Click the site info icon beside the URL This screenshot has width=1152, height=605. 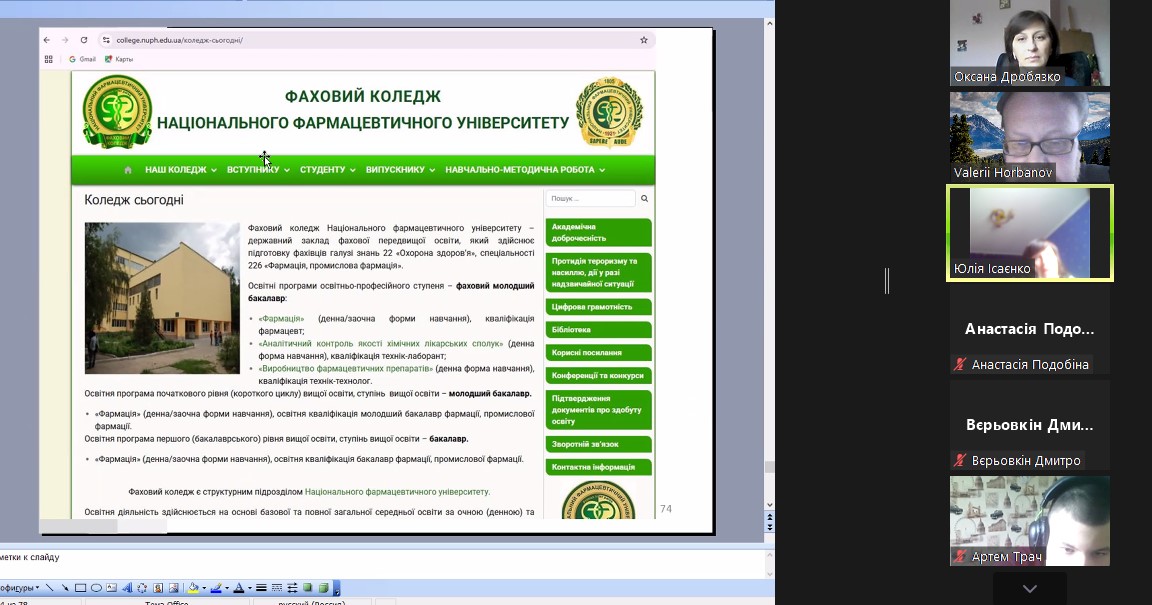click(x=107, y=40)
